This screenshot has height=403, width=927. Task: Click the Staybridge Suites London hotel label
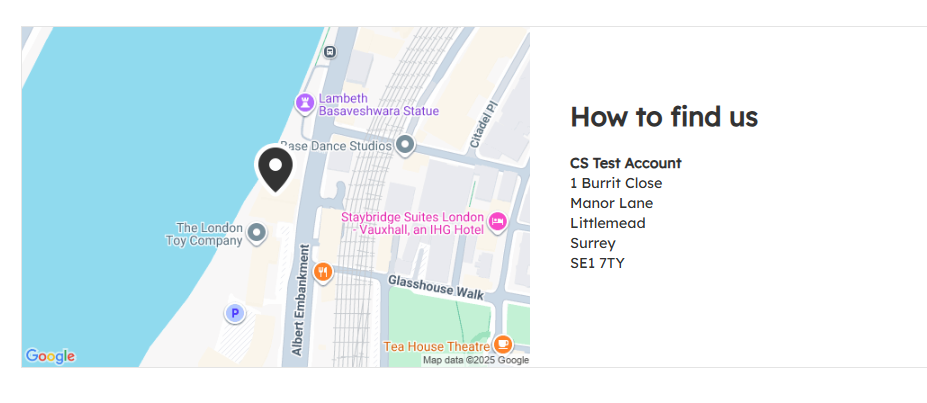412,224
